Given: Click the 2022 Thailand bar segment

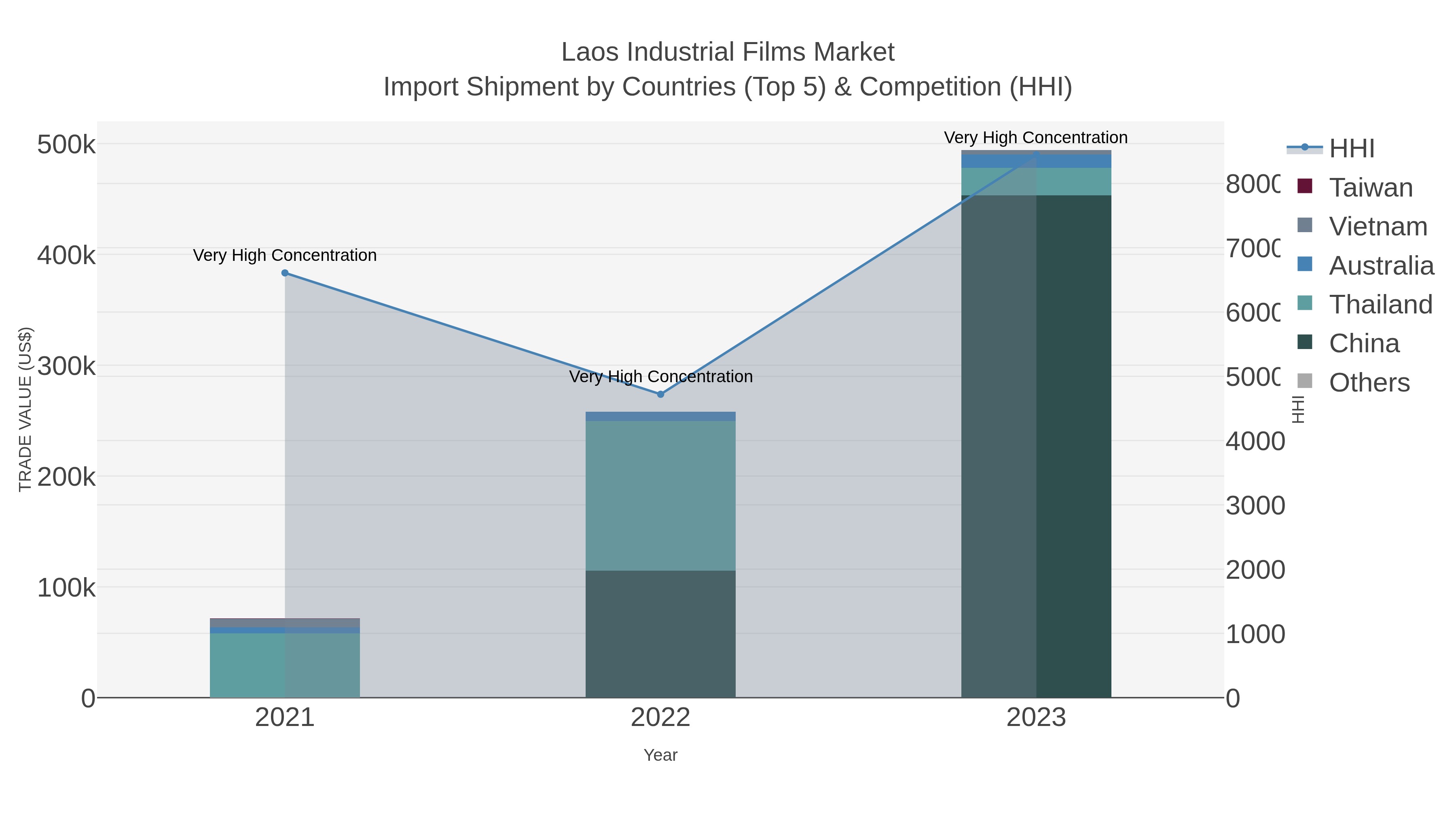Looking at the screenshot, I should [x=660, y=496].
